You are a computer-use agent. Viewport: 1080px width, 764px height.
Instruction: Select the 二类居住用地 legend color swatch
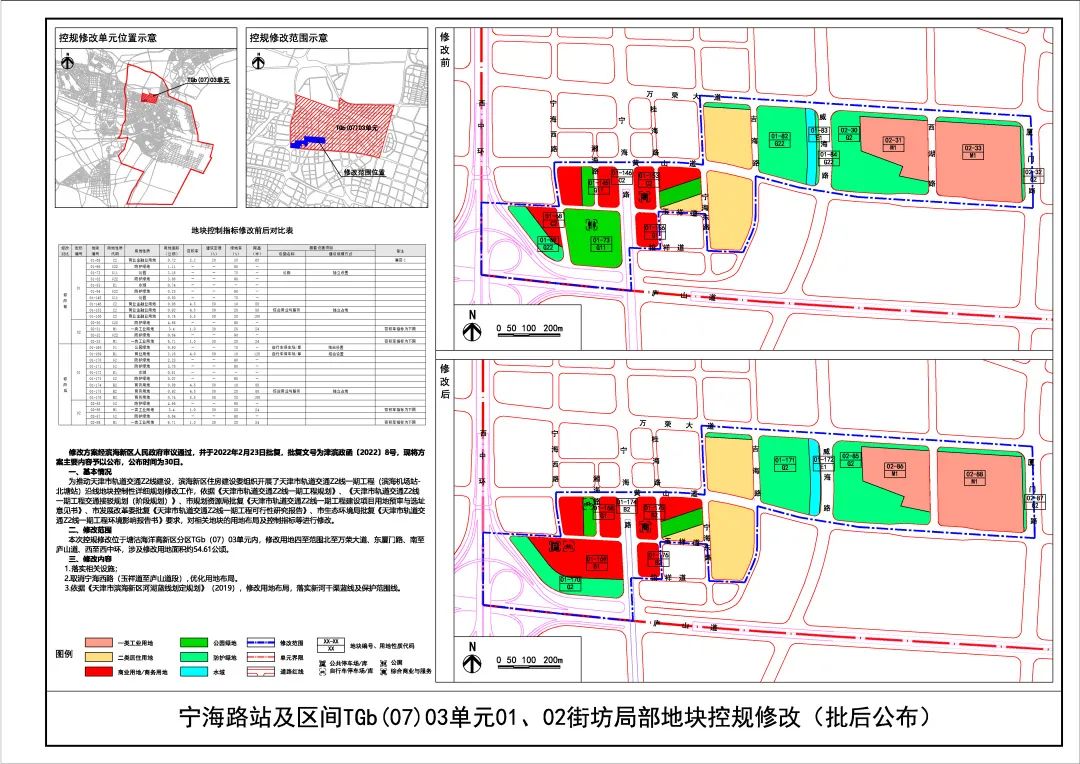click(99, 657)
